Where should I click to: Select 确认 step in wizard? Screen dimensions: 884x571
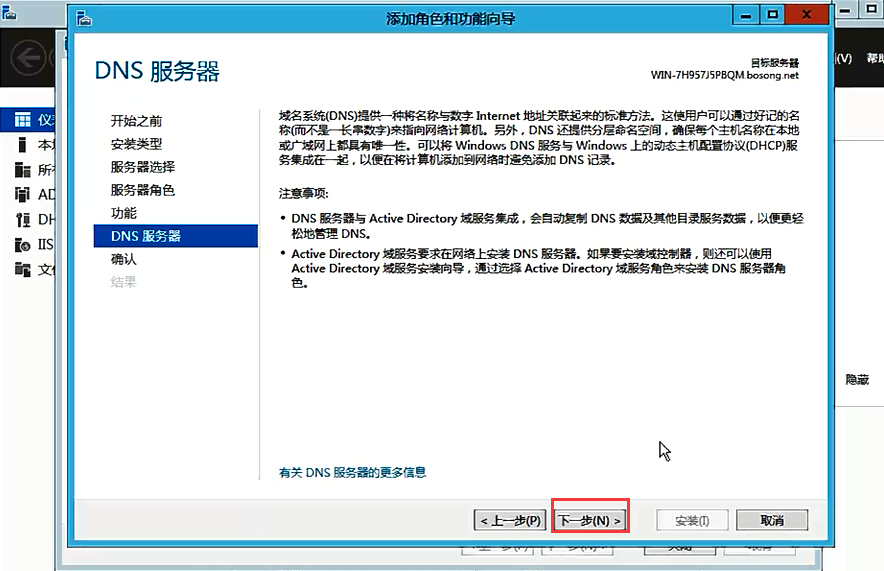pyautogui.click(x=123, y=259)
